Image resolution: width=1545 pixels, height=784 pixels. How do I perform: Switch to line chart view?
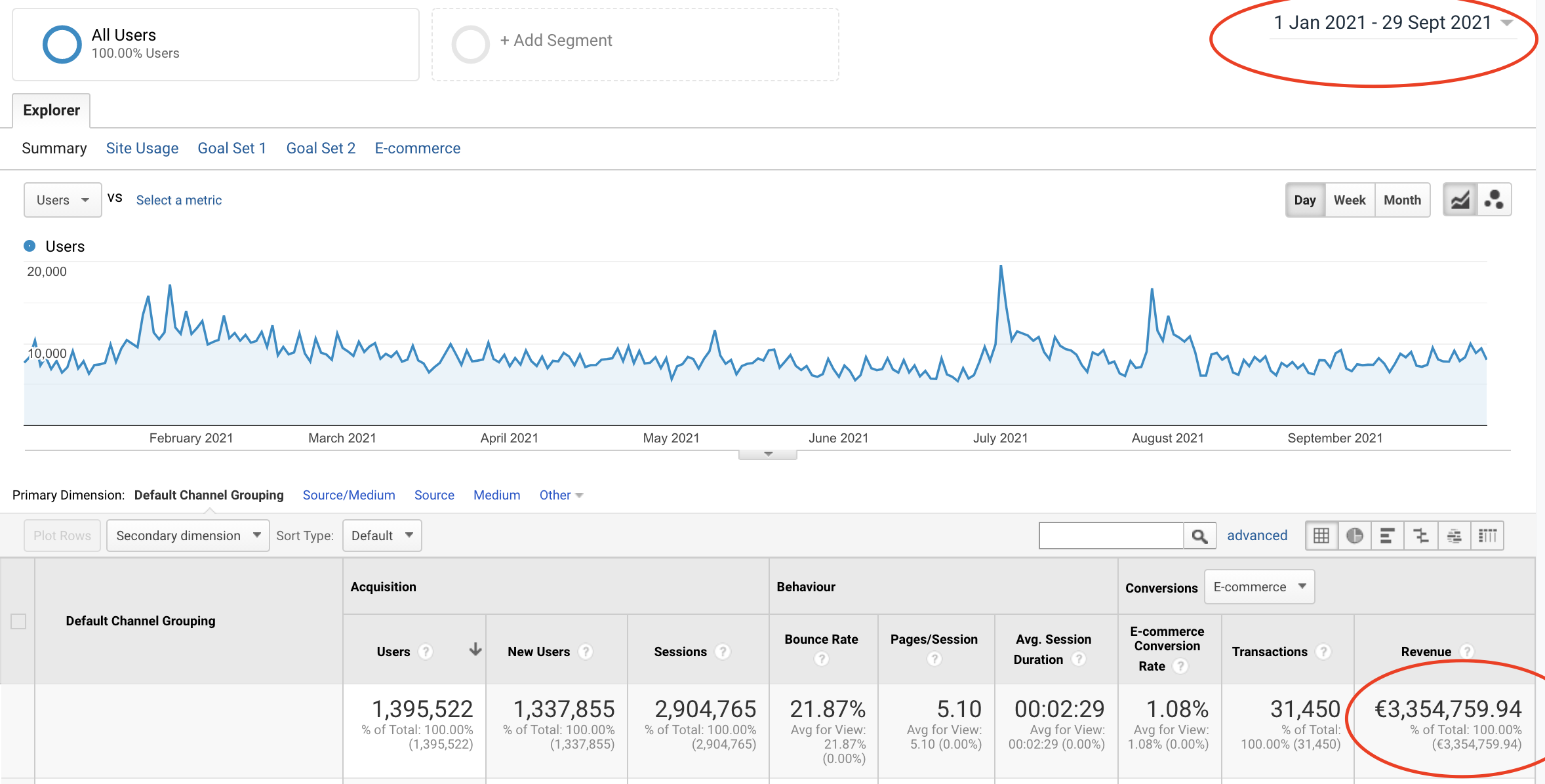coord(1460,200)
